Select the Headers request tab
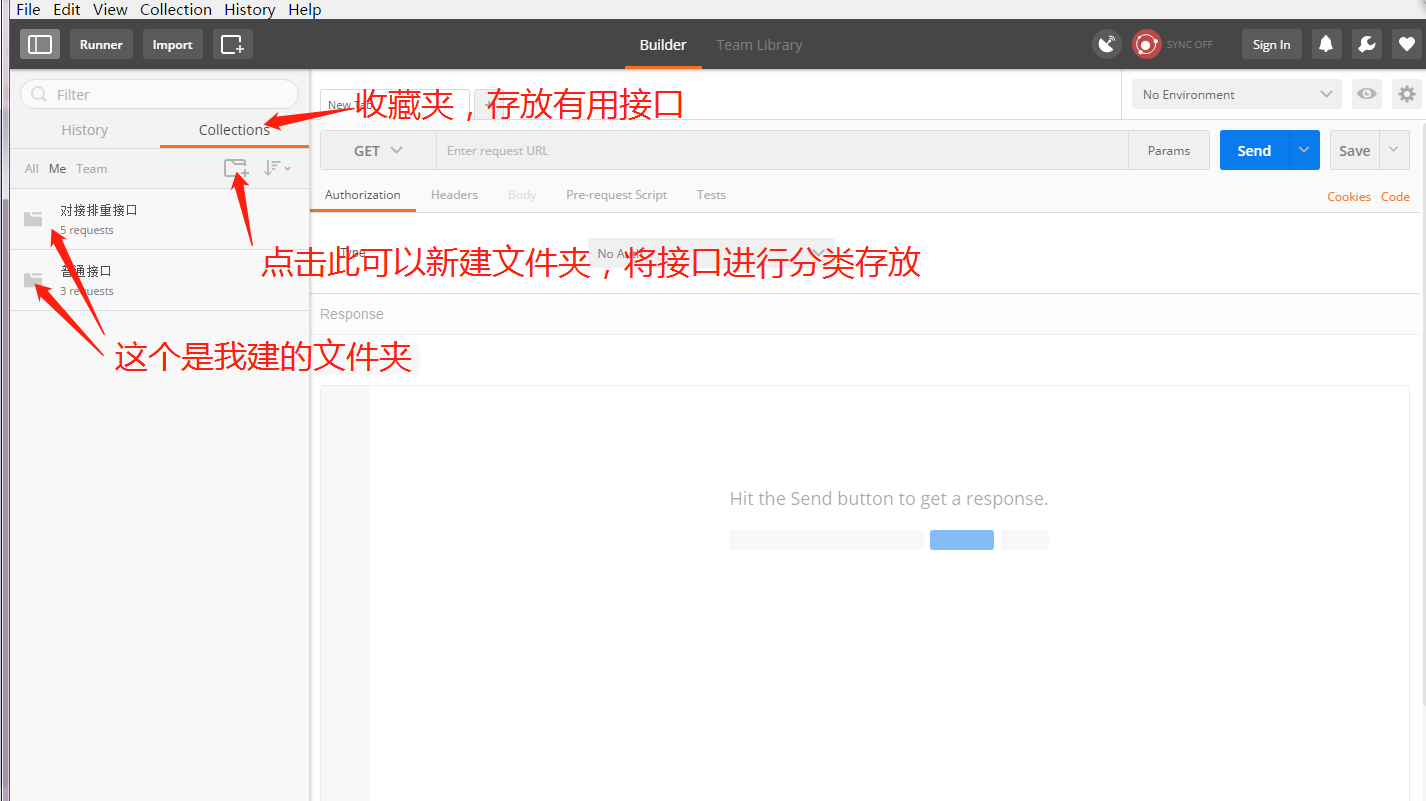The image size is (1426, 801). [454, 195]
